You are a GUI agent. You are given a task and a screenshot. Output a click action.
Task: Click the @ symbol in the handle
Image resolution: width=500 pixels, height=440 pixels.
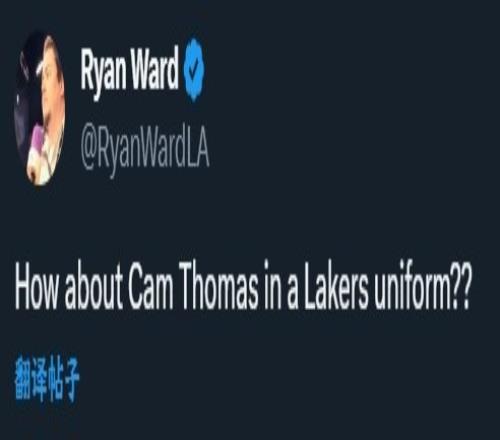pyautogui.click(x=88, y=151)
